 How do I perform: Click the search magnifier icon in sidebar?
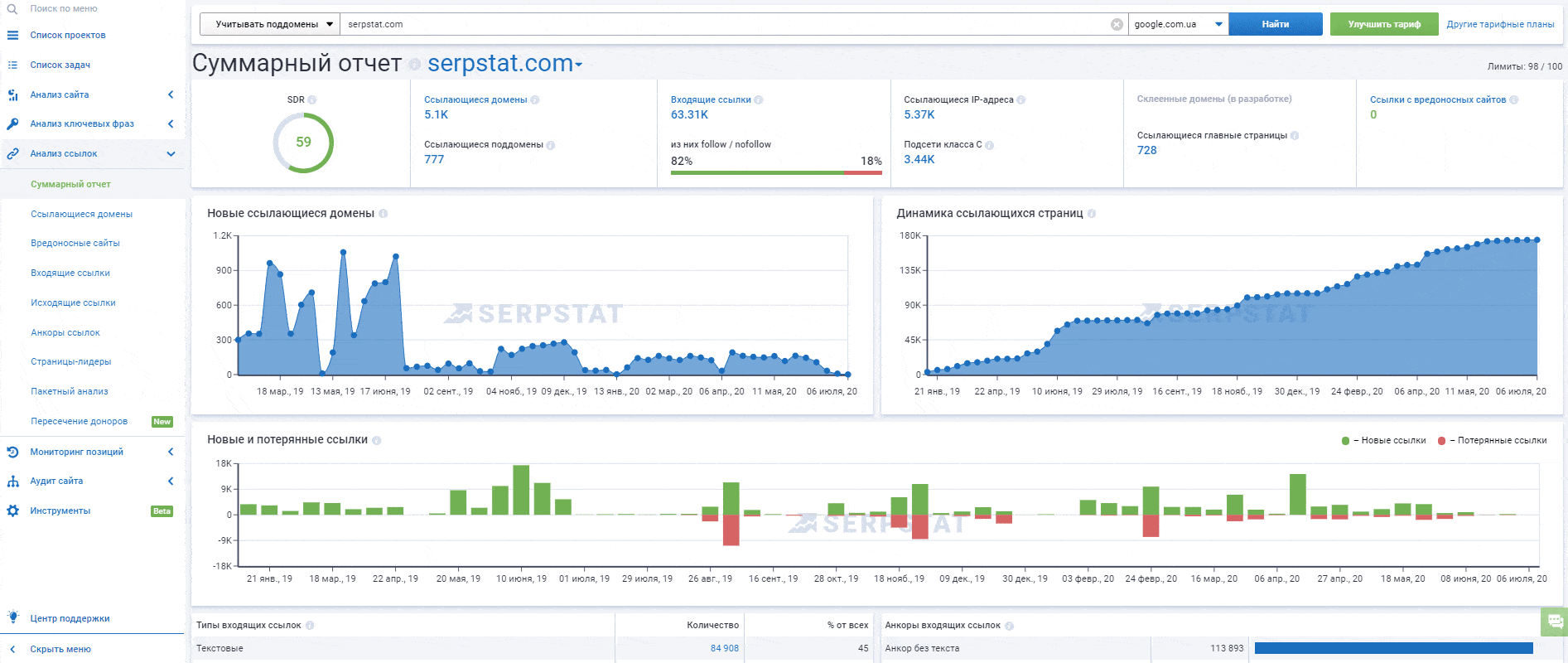(12, 9)
